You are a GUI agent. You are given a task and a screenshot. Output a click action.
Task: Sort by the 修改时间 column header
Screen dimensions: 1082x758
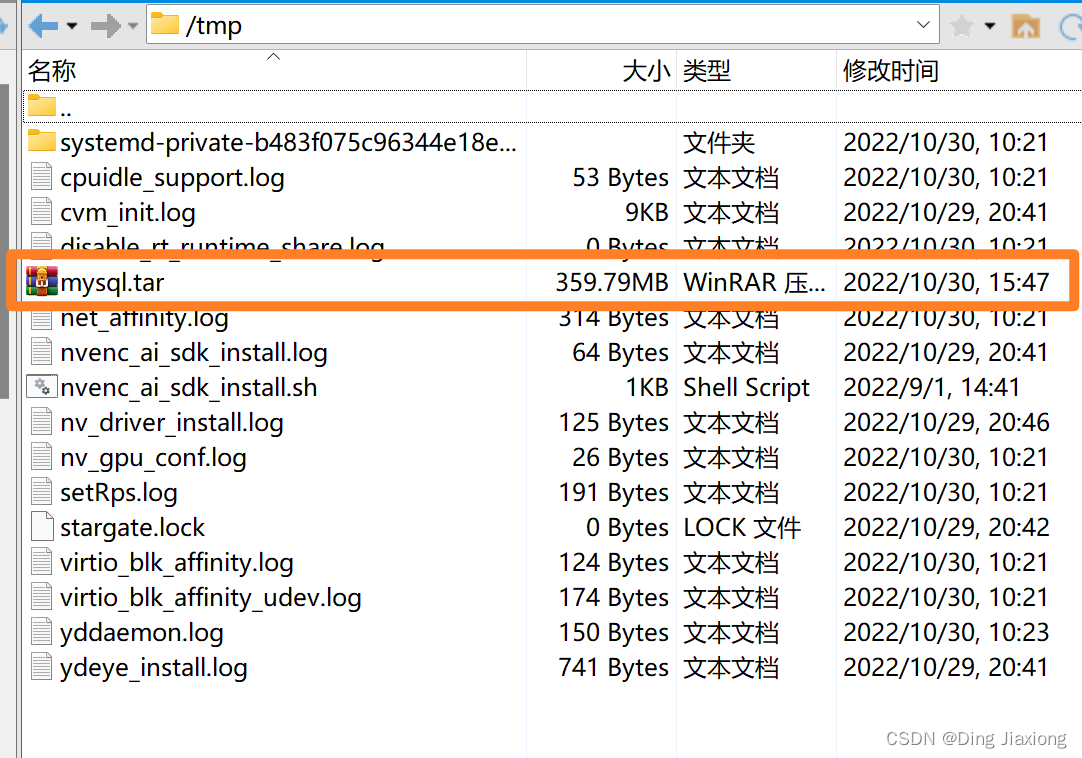point(959,70)
